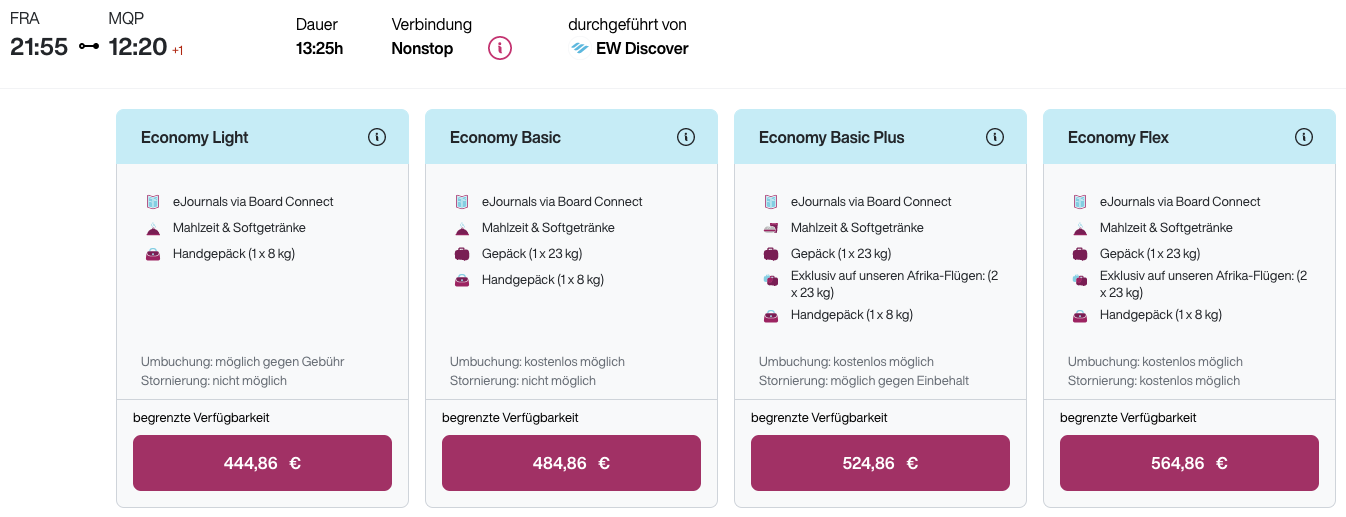Click Africa flights baggage icon in Economy Flex
Image resolution: width=1346 pixels, height=517 pixels.
point(1080,281)
